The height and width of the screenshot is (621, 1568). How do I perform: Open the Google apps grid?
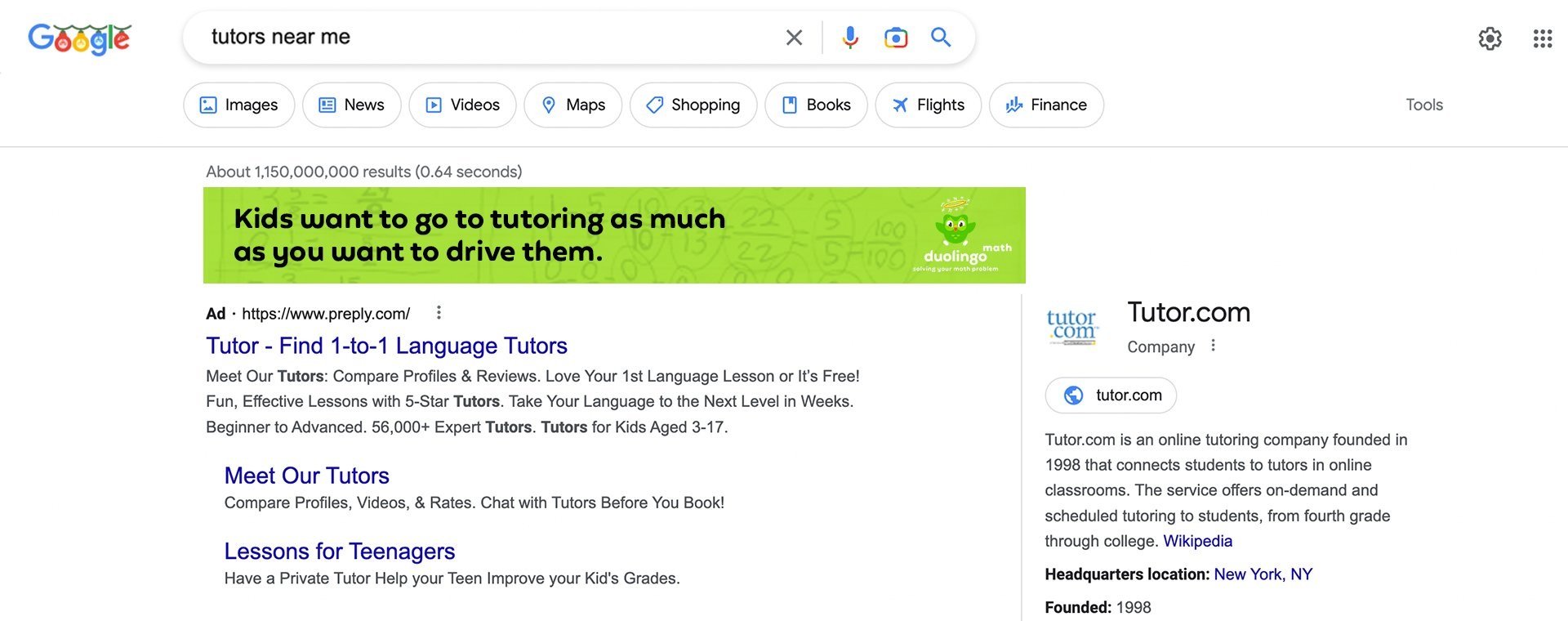coord(1543,38)
